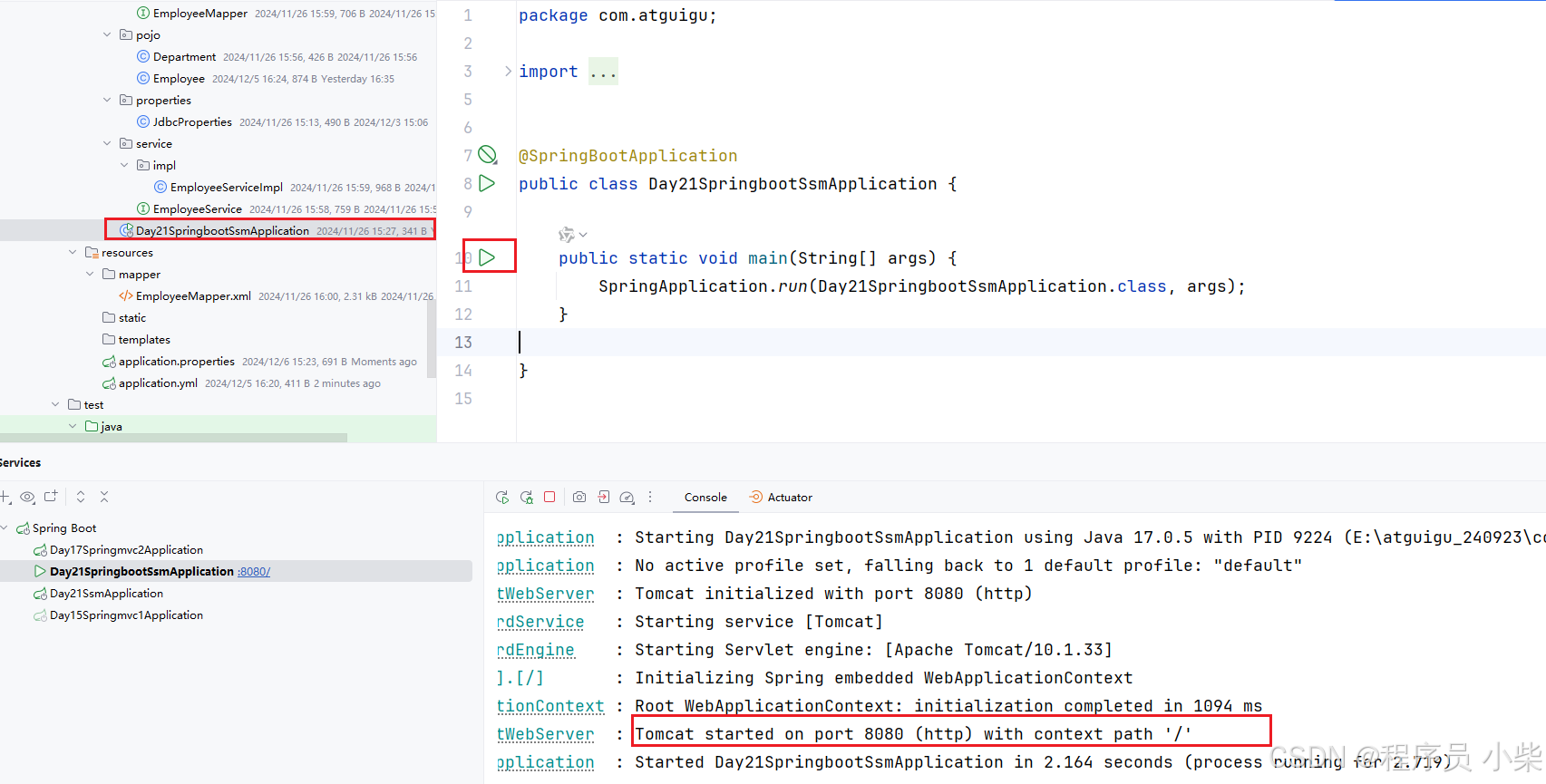Click the Services panel title
Image resolution: width=1546 pixels, height=784 pixels.
point(20,462)
